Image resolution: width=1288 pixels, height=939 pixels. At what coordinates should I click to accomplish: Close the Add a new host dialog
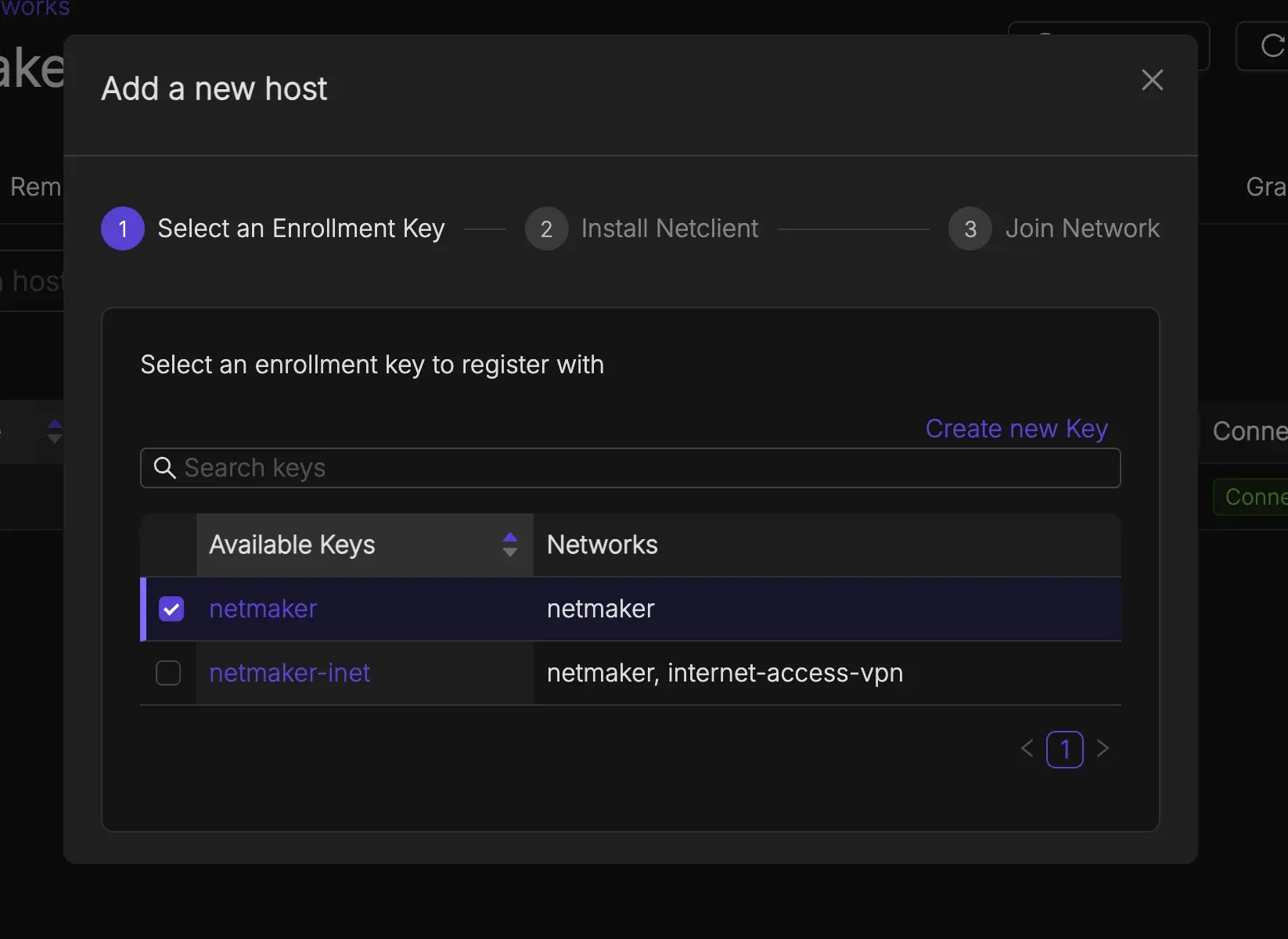1152,80
